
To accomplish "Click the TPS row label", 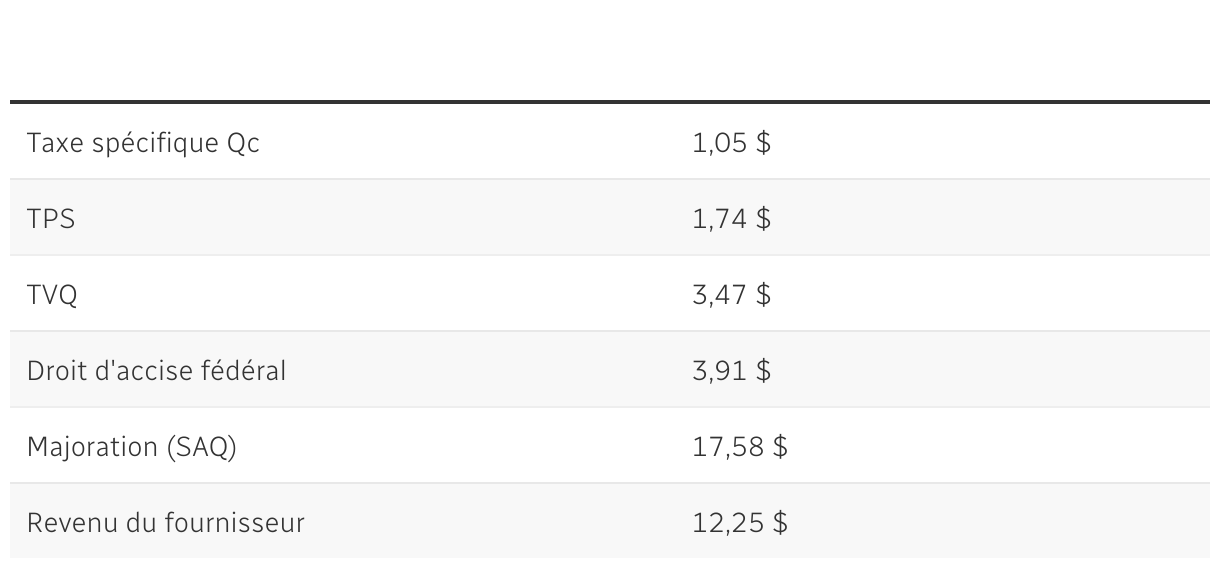I will (51, 219).
